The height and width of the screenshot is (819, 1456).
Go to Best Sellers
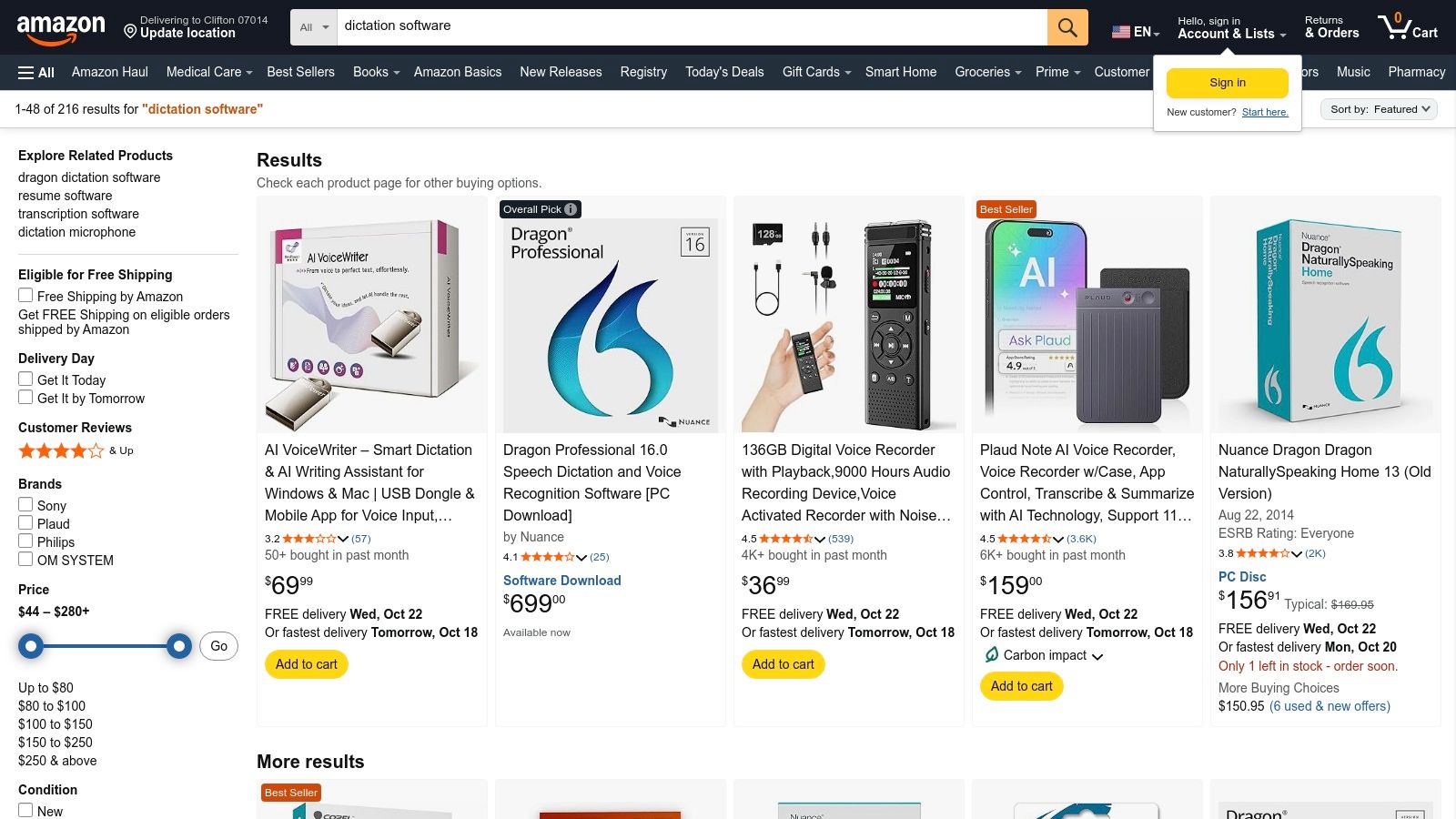pos(301,72)
